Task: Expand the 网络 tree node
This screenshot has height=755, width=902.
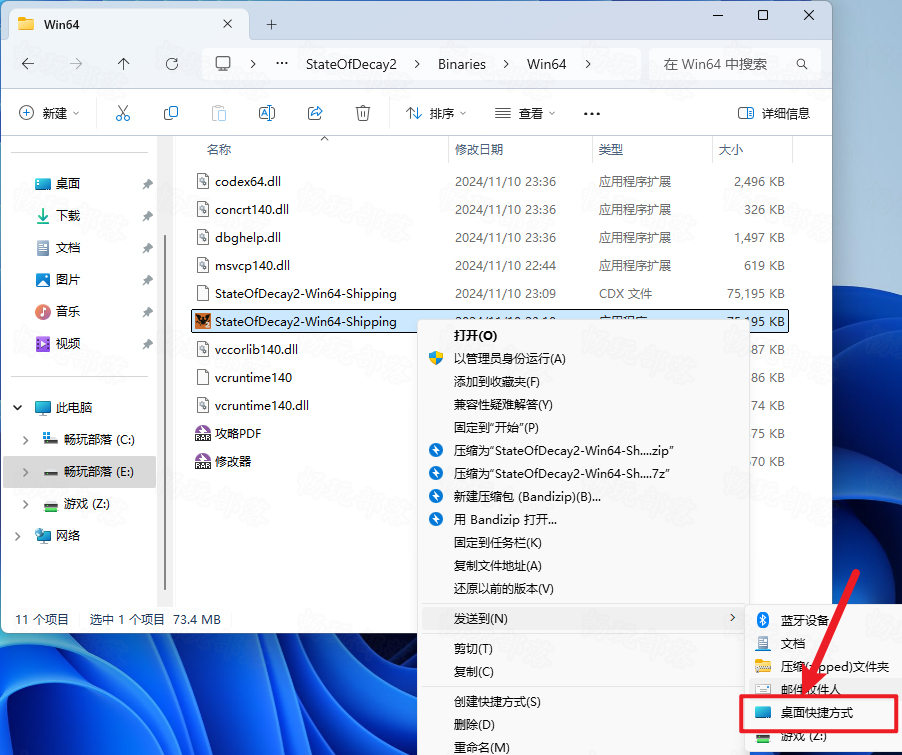Action: (18, 536)
